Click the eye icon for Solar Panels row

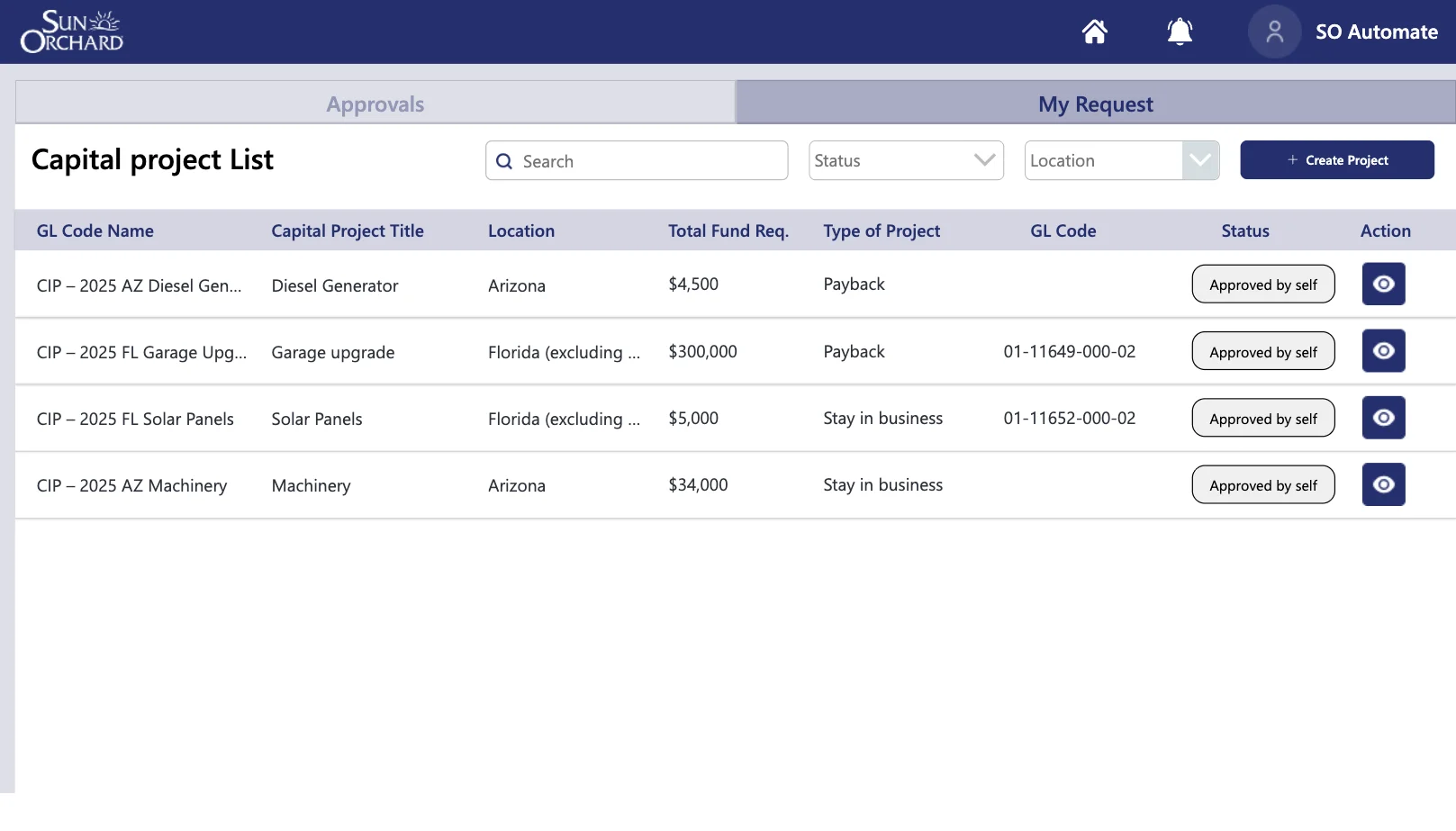click(x=1383, y=417)
